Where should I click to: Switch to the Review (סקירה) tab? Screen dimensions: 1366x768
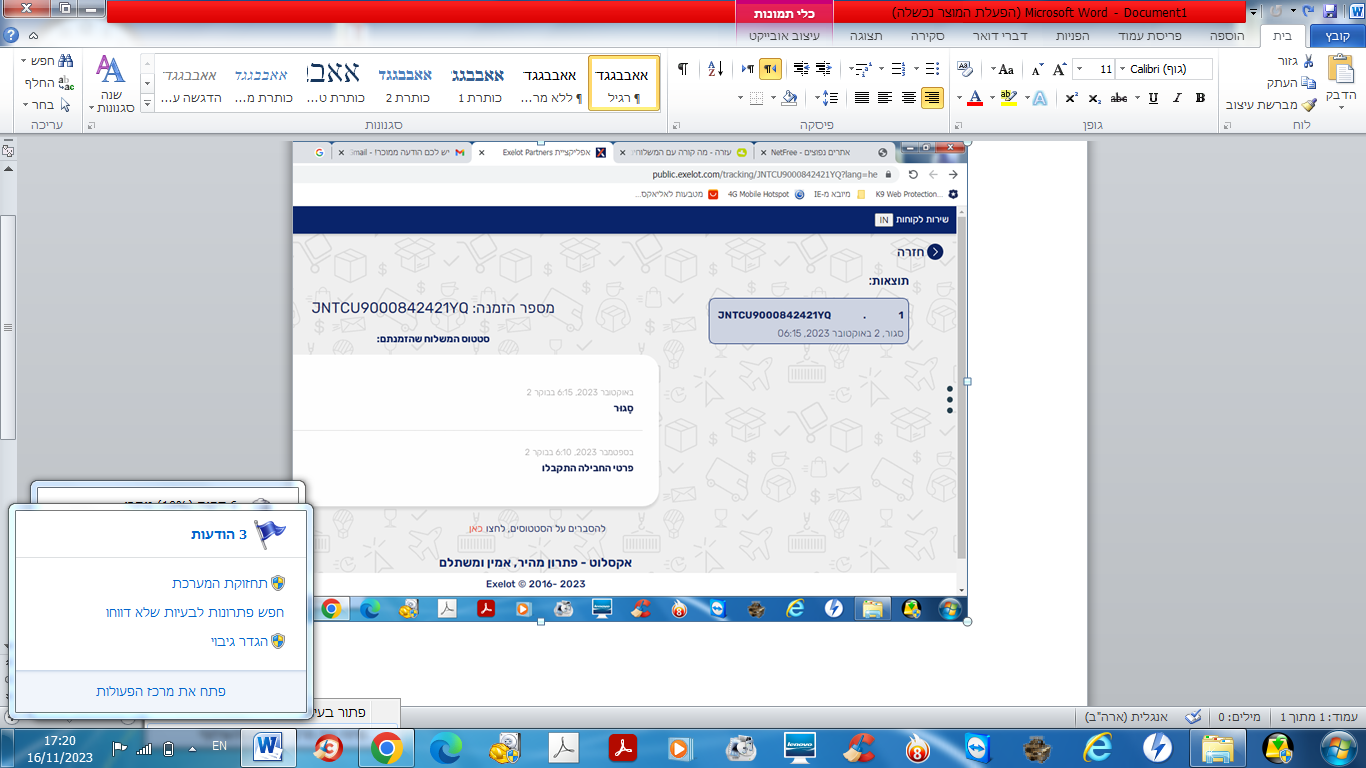926,35
